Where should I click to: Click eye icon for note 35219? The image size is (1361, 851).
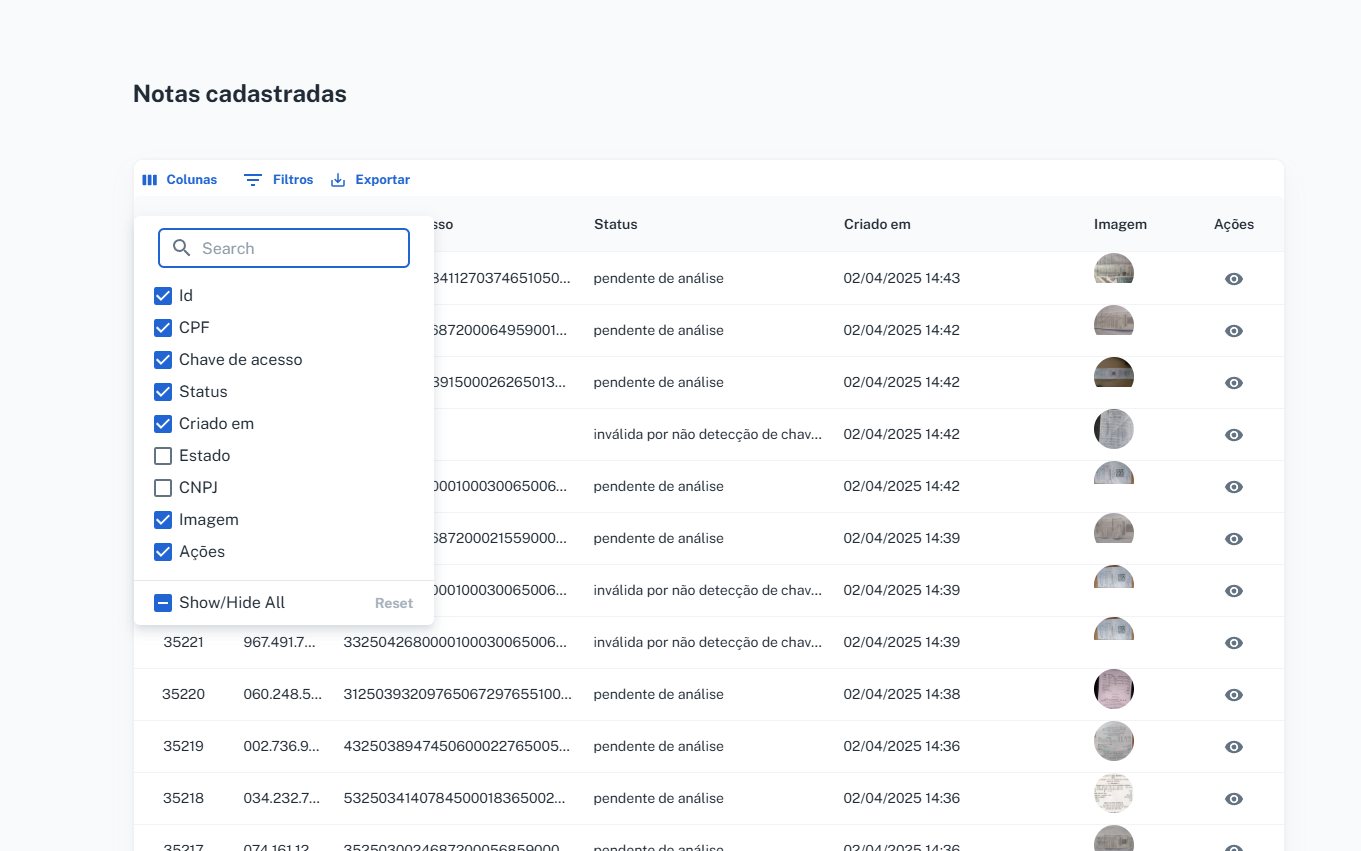(1233, 747)
